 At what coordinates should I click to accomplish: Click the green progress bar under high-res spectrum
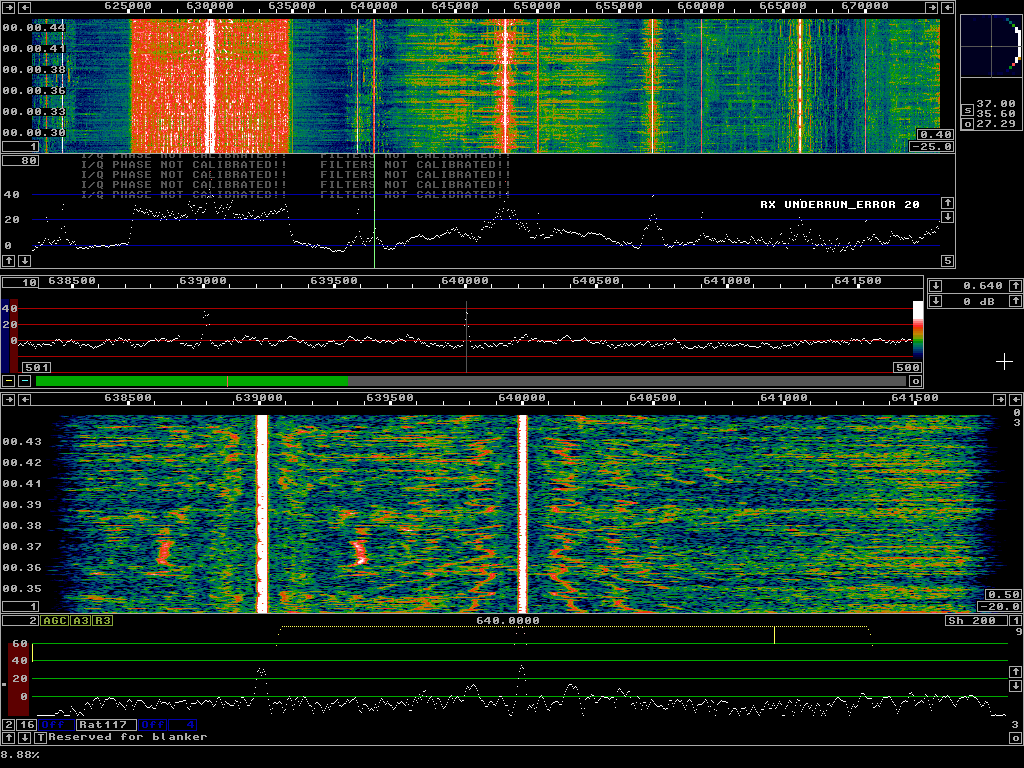(x=192, y=381)
